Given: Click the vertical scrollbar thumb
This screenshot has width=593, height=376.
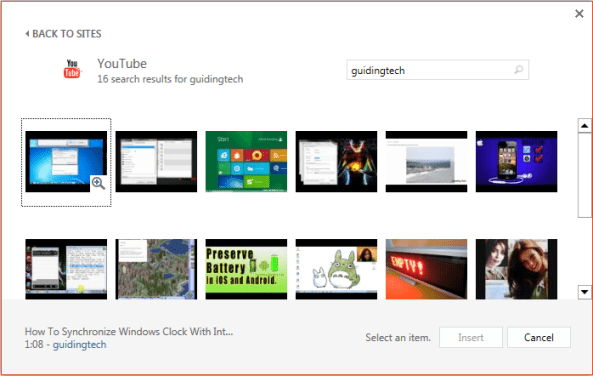Looking at the screenshot, I should click(585, 175).
